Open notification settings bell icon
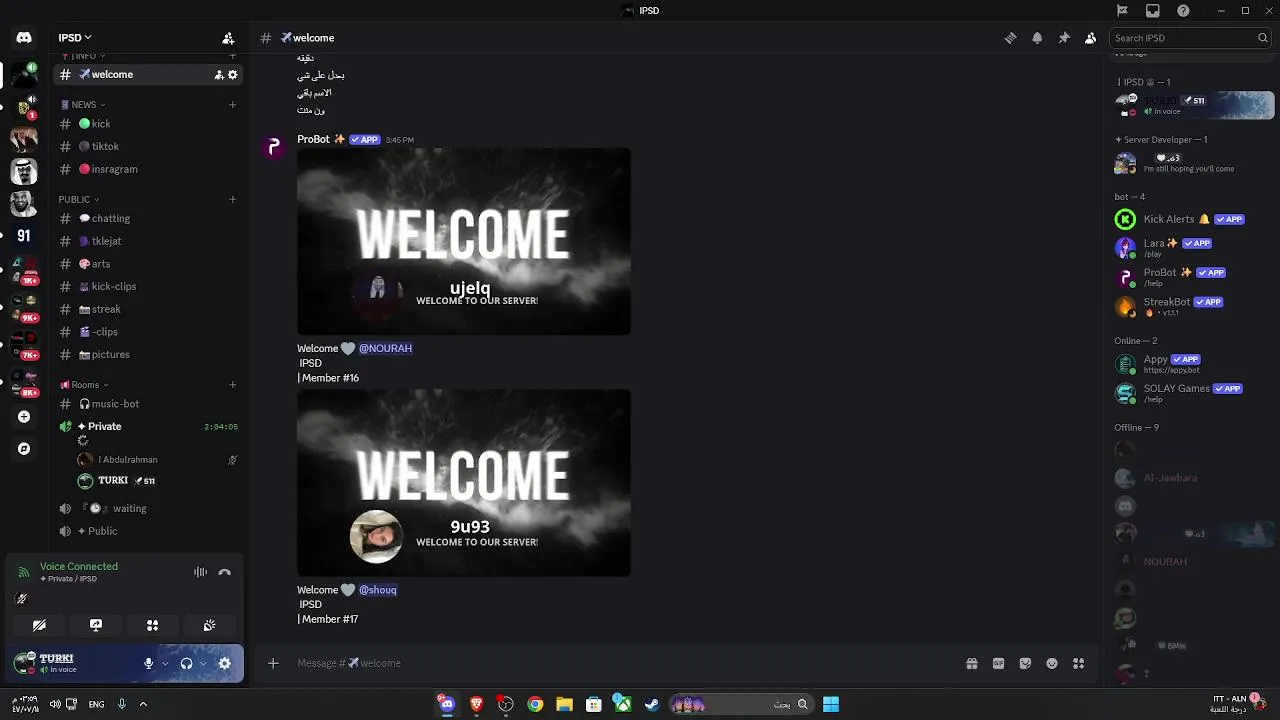Viewport: 1280px width, 720px height. point(1037,38)
